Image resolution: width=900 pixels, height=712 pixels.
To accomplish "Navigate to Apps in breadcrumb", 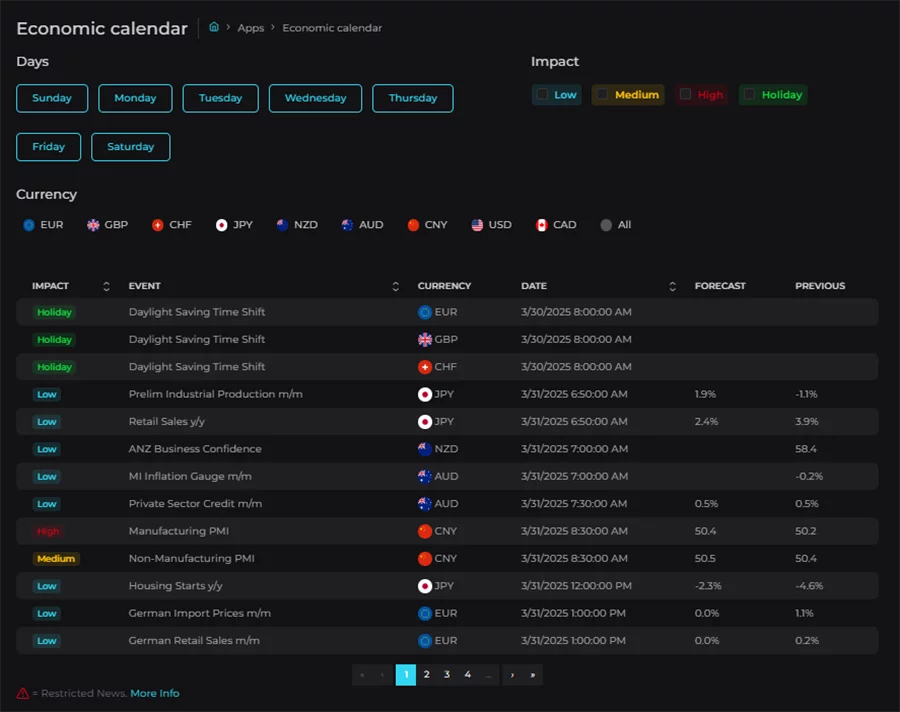I will [251, 28].
